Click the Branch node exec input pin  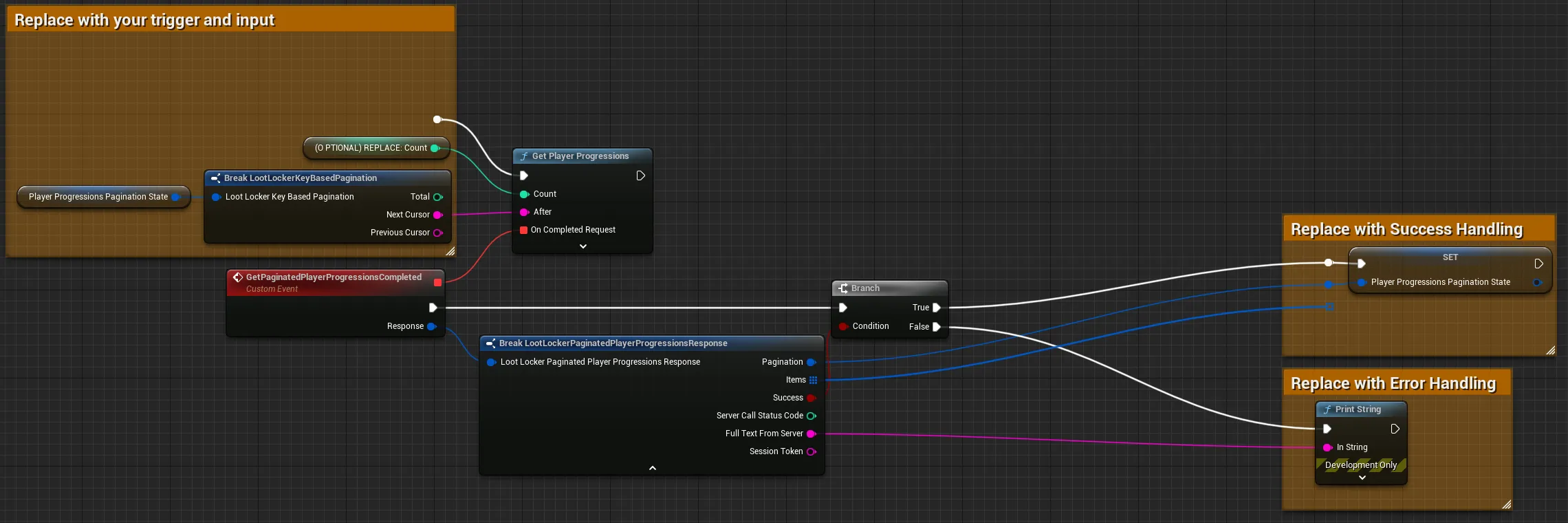click(x=843, y=308)
